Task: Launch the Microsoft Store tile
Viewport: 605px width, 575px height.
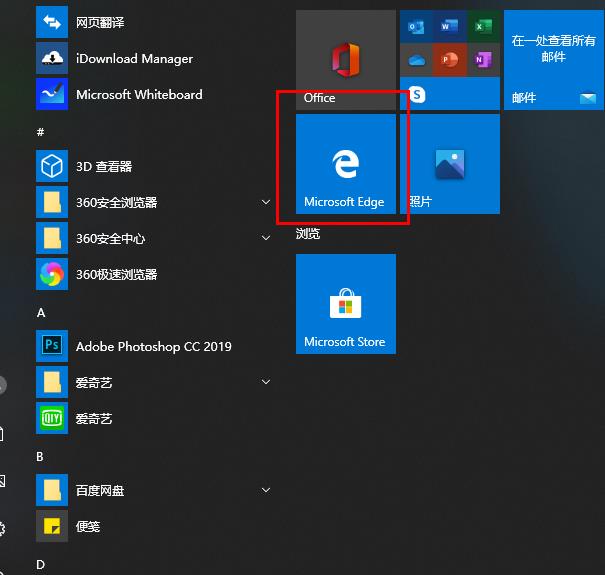Action: click(345, 304)
